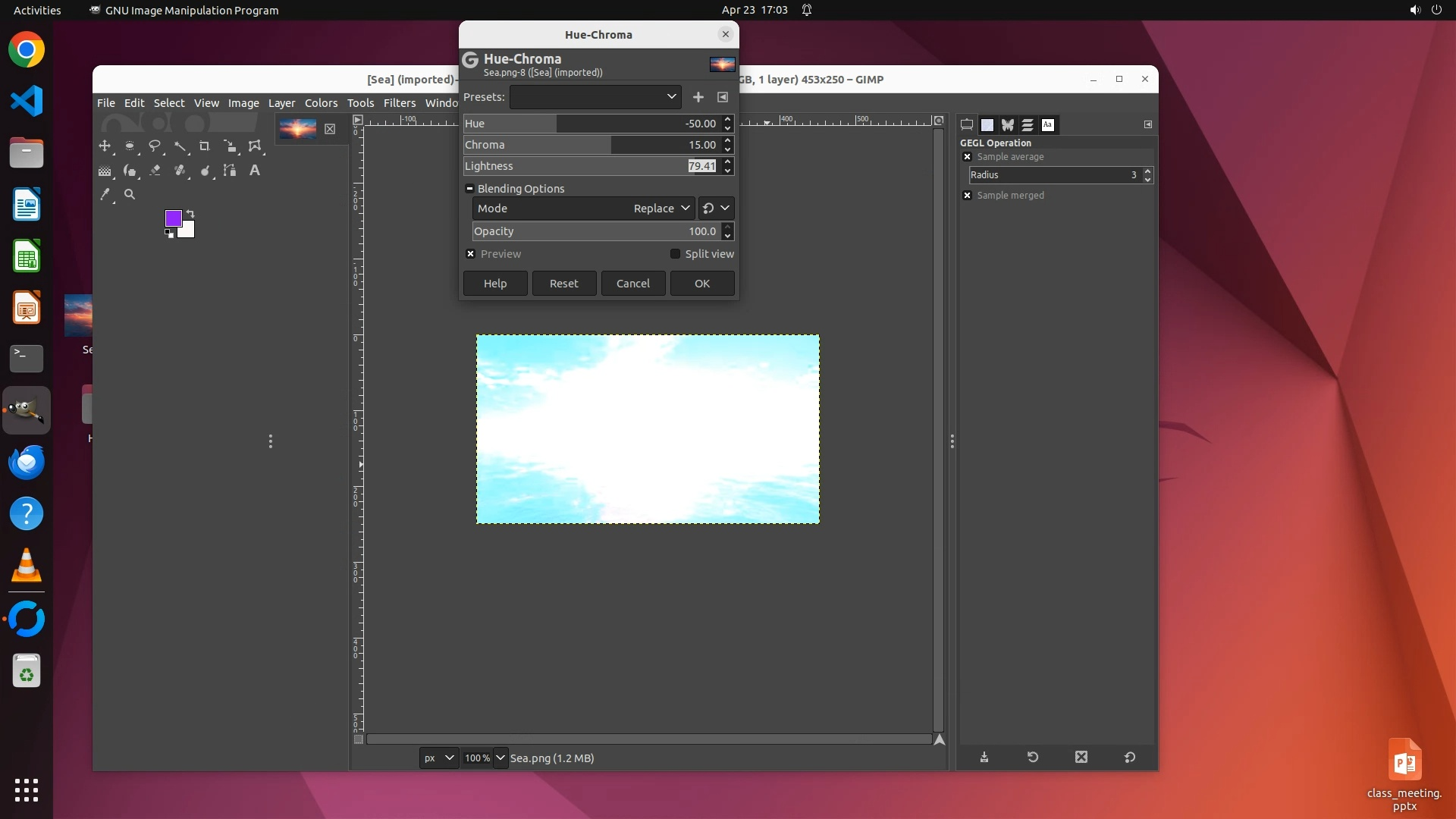Open the Filters menu

tap(399, 103)
